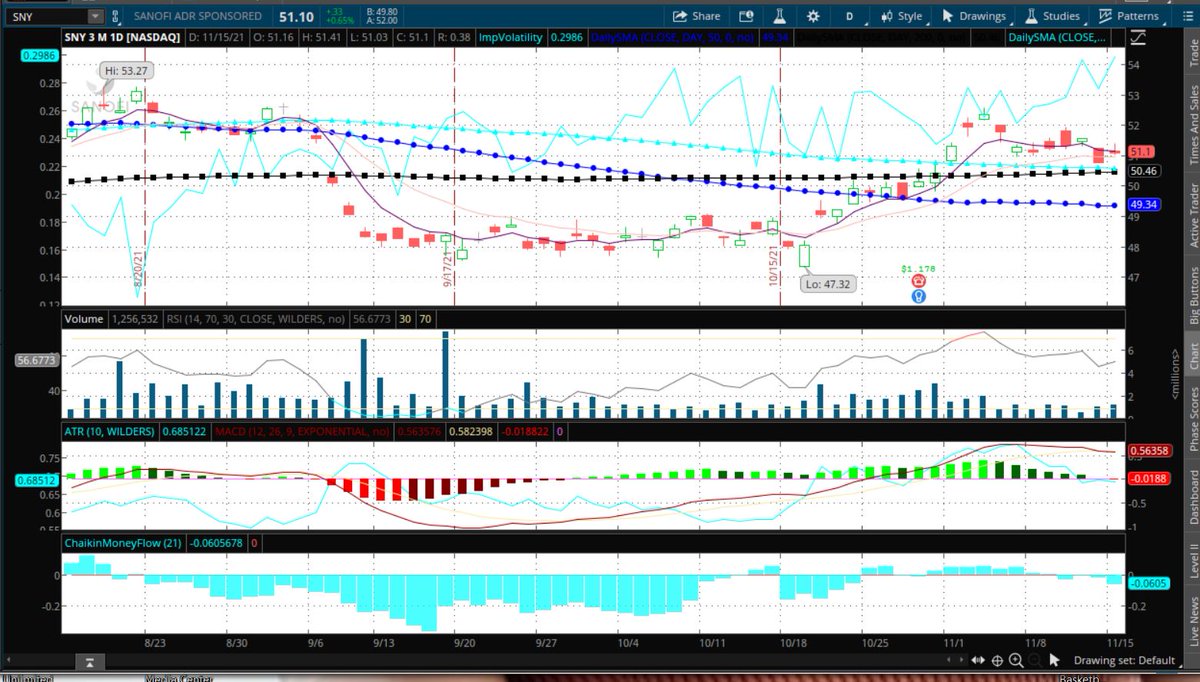Click the blue lightbulb event icon
The image size is (1200, 682).
(919, 297)
